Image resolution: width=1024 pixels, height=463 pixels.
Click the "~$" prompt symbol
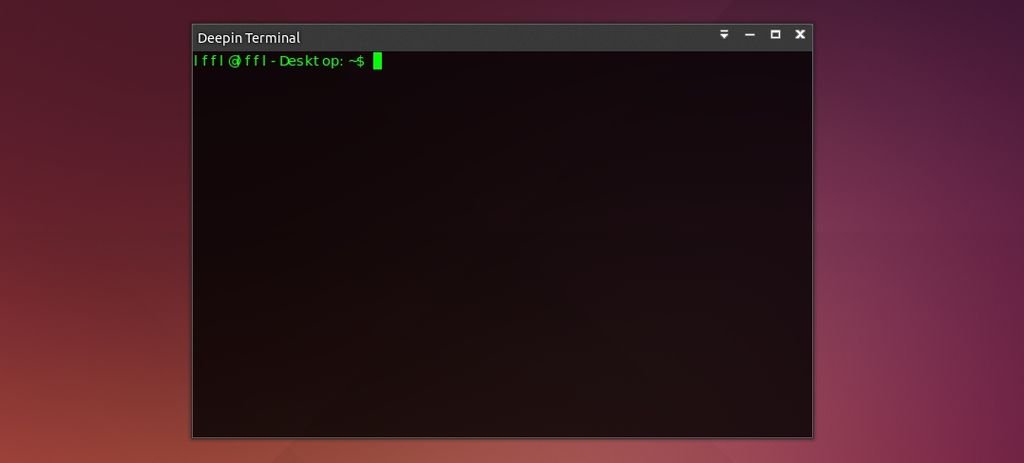[x=357, y=61]
